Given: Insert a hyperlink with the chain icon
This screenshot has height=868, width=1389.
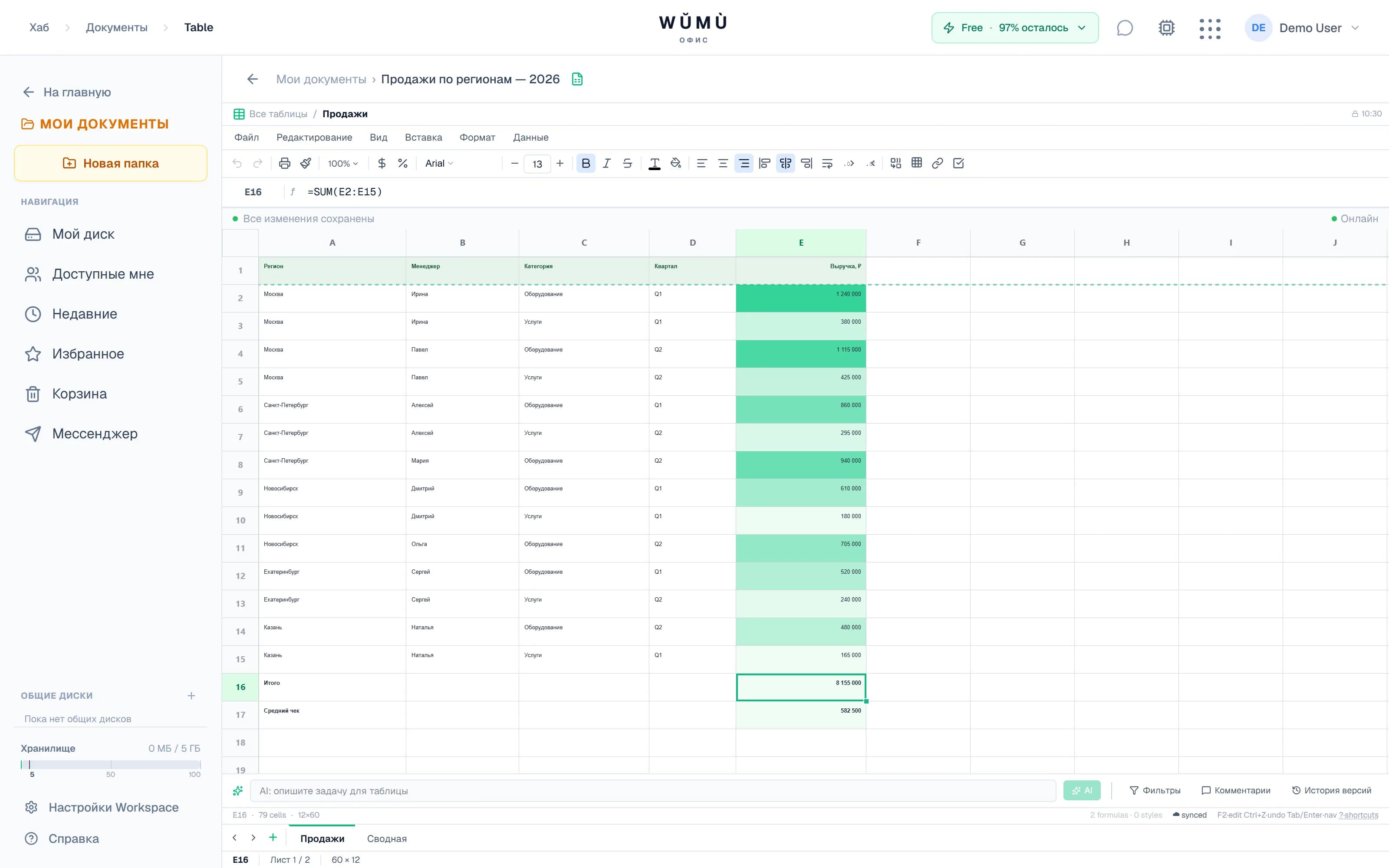Looking at the screenshot, I should (x=938, y=164).
